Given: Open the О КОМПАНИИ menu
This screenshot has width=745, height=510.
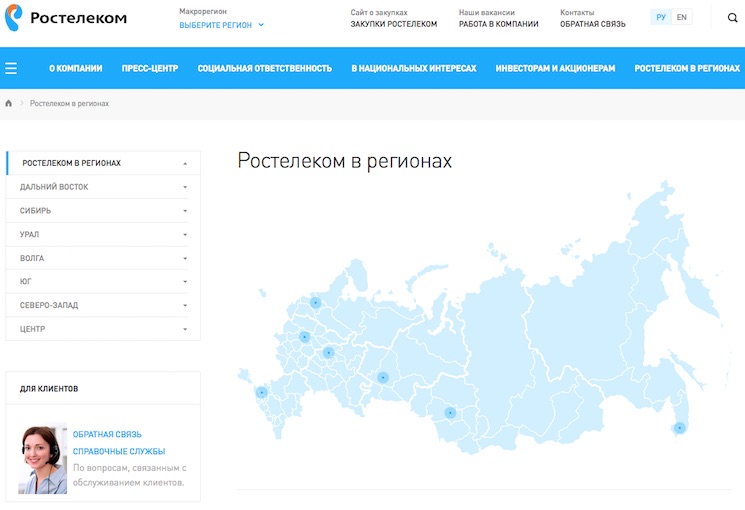Looking at the screenshot, I should [76, 68].
